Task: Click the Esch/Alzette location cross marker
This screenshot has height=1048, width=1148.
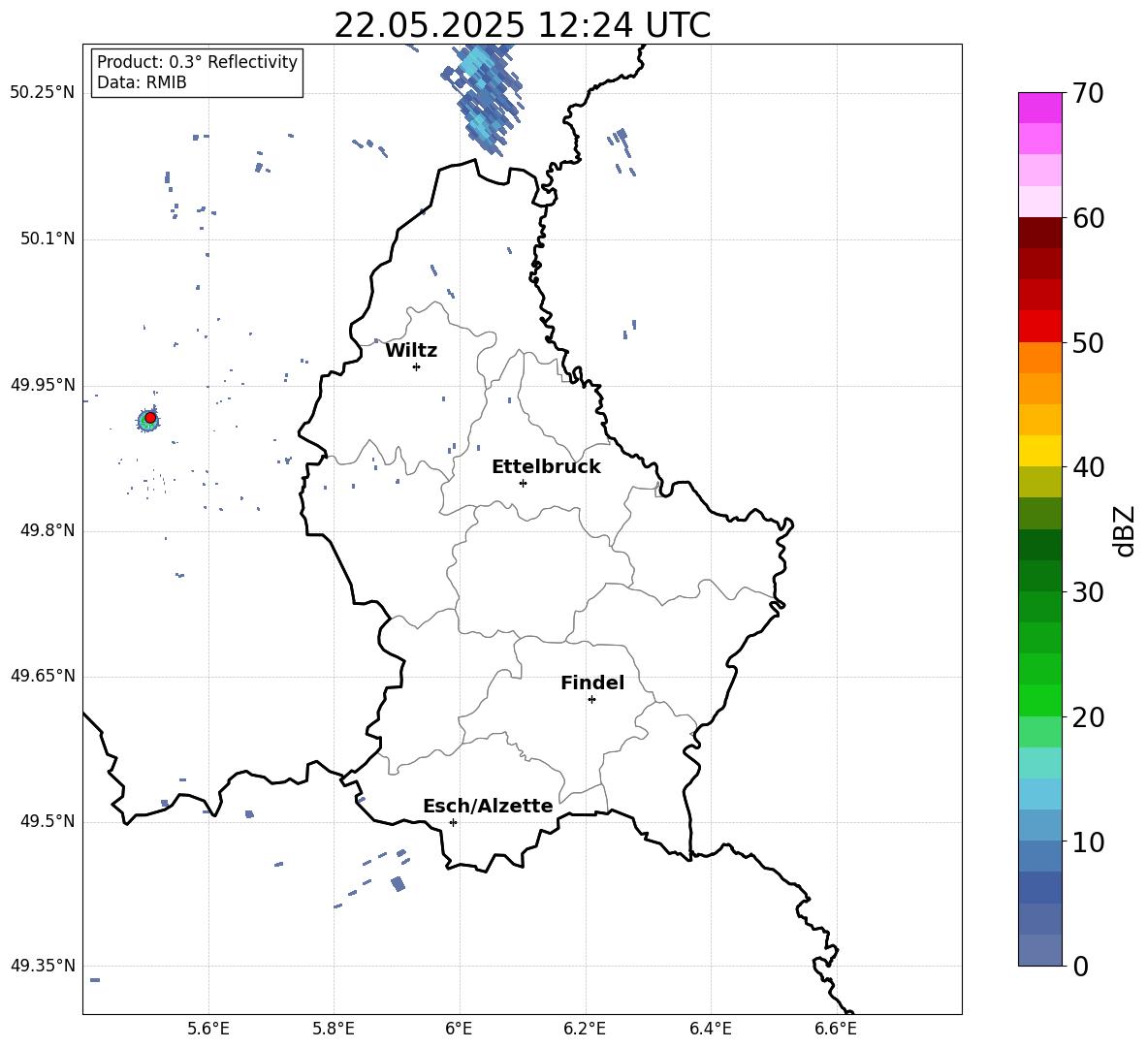Action: 453,822
